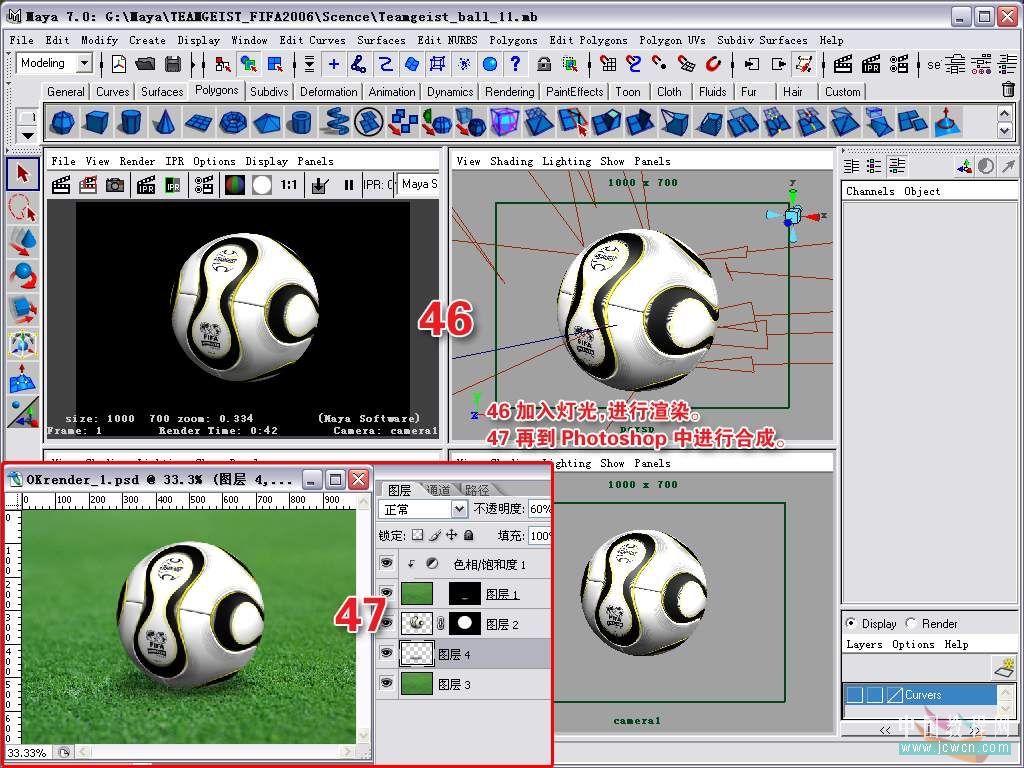Viewport: 1024px width, 768px height.
Task: Activate the Move tool in the toolbox
Action: (x=23, y=242)
